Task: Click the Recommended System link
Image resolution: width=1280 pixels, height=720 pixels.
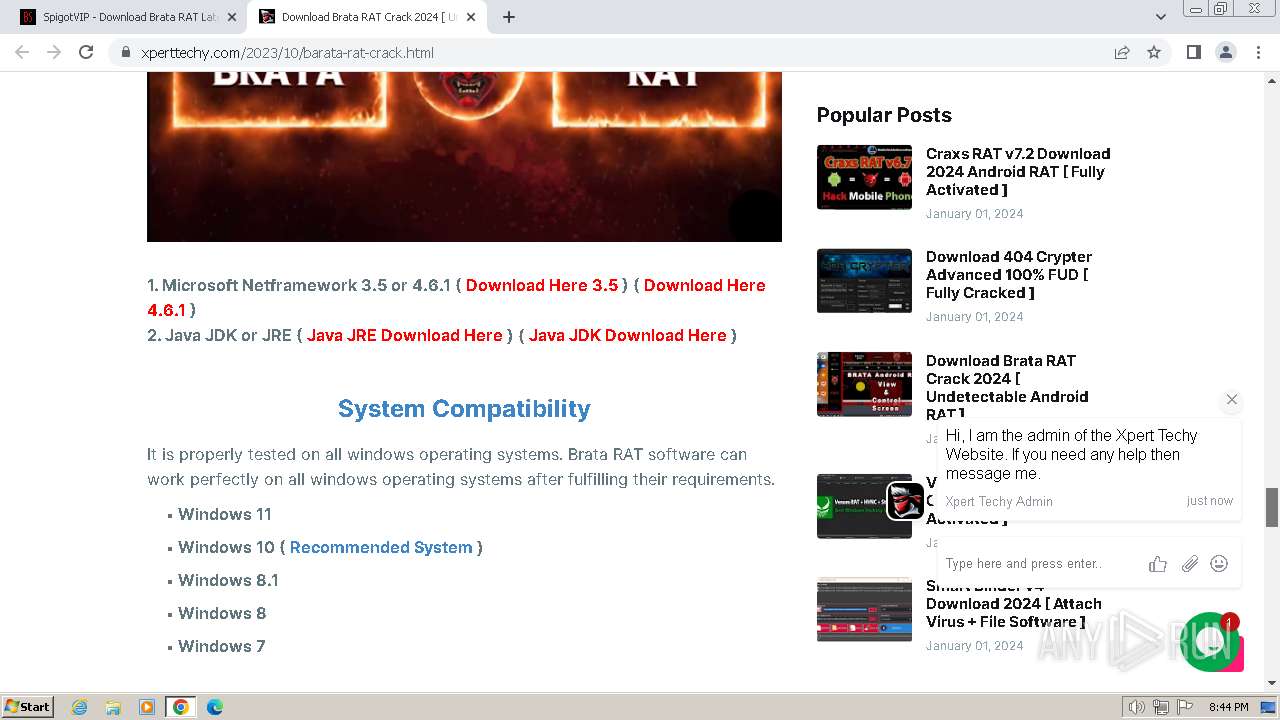Action: (x=381, y=547)
